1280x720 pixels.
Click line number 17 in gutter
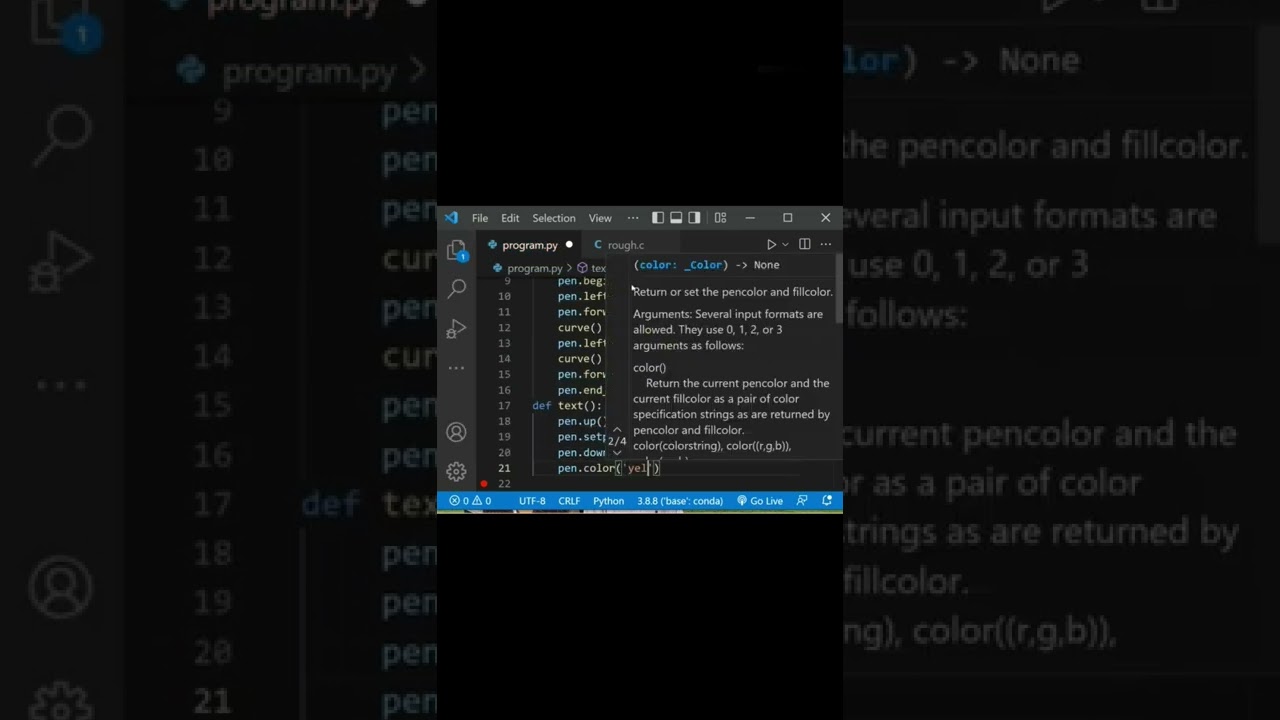click(504, 406)
